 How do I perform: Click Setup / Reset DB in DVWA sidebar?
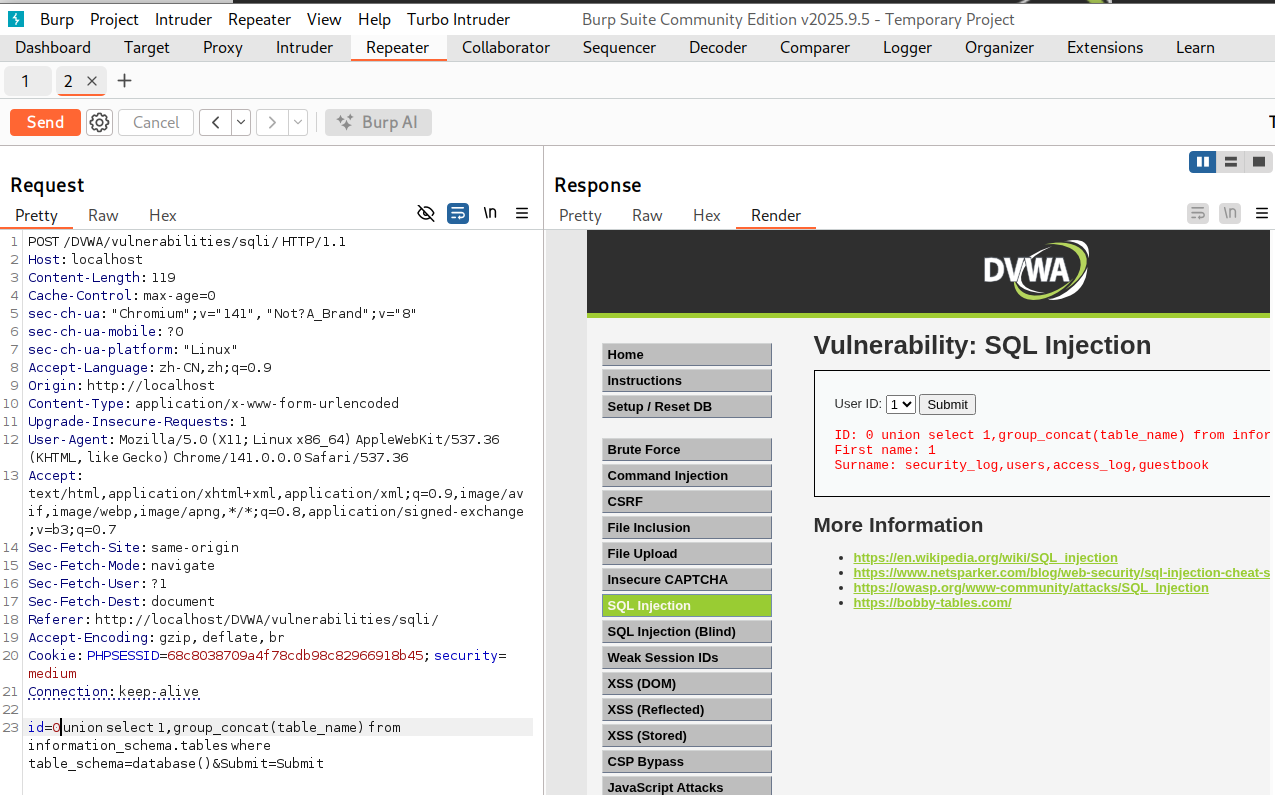[687, 406]
